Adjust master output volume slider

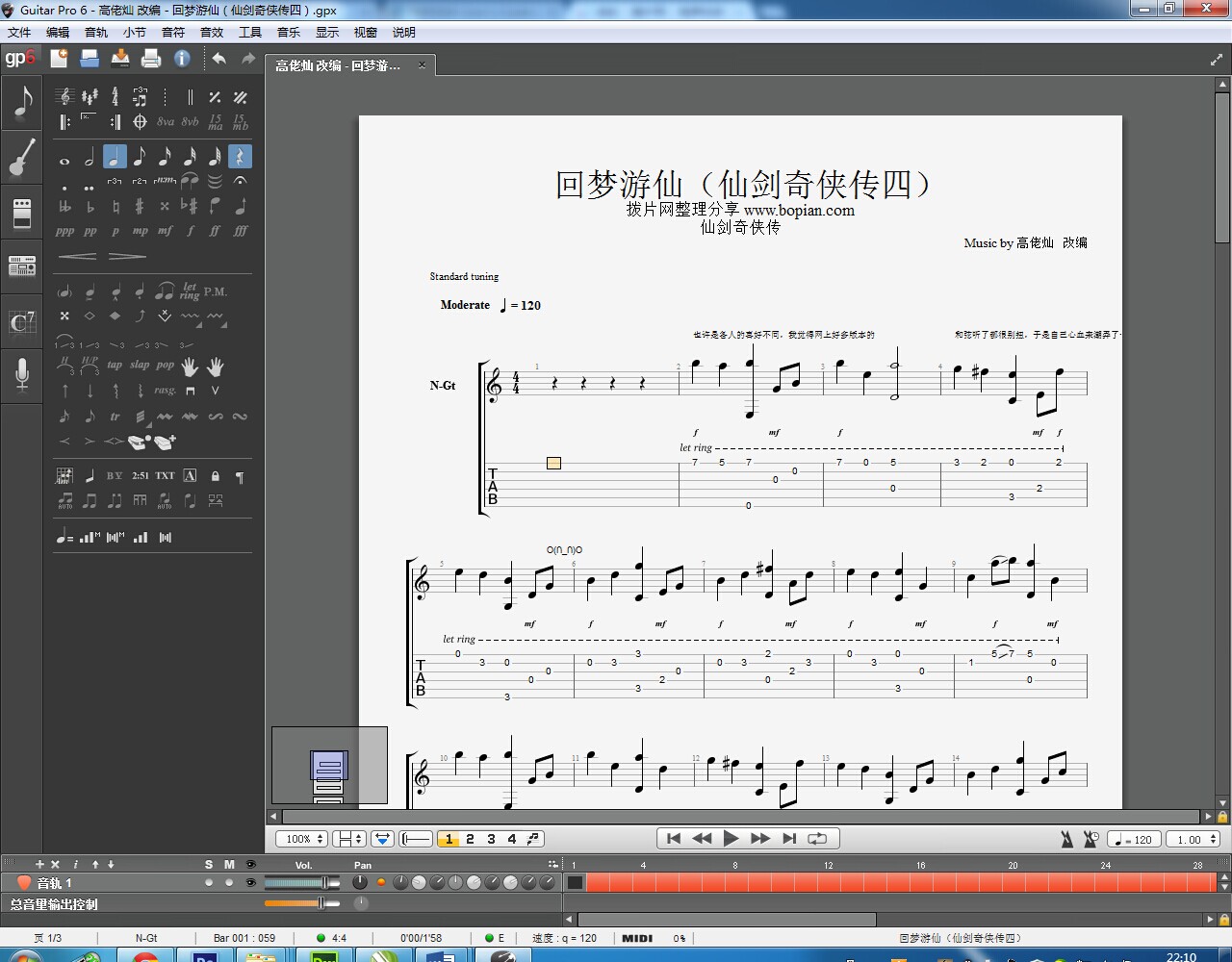tap(301, 902)
